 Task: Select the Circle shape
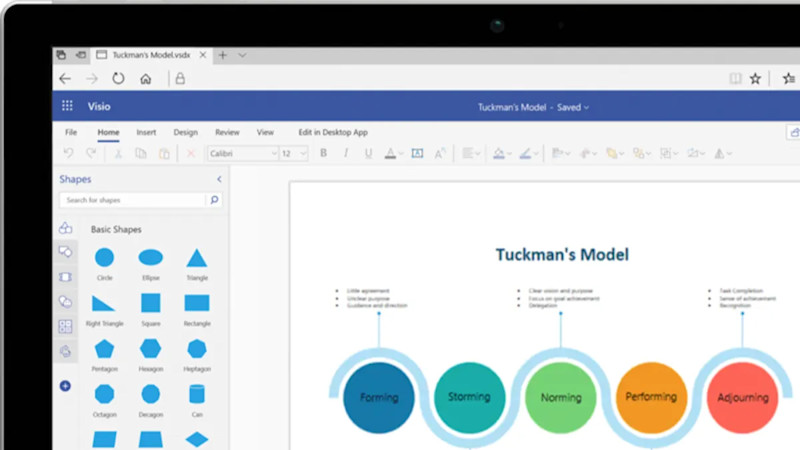104,258
